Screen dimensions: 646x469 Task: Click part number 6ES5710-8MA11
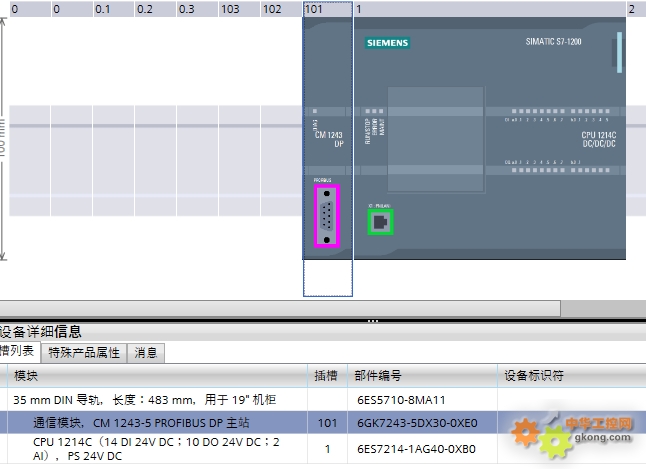(x=401, y=400)
